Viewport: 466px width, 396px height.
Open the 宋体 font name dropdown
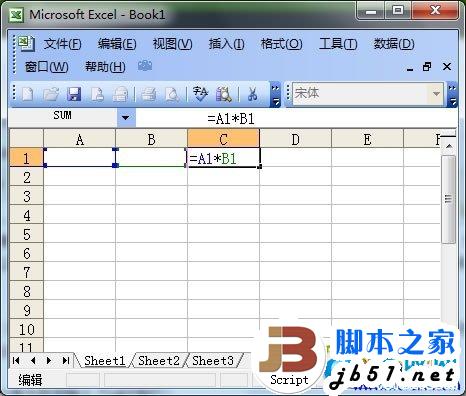[436, 94]
